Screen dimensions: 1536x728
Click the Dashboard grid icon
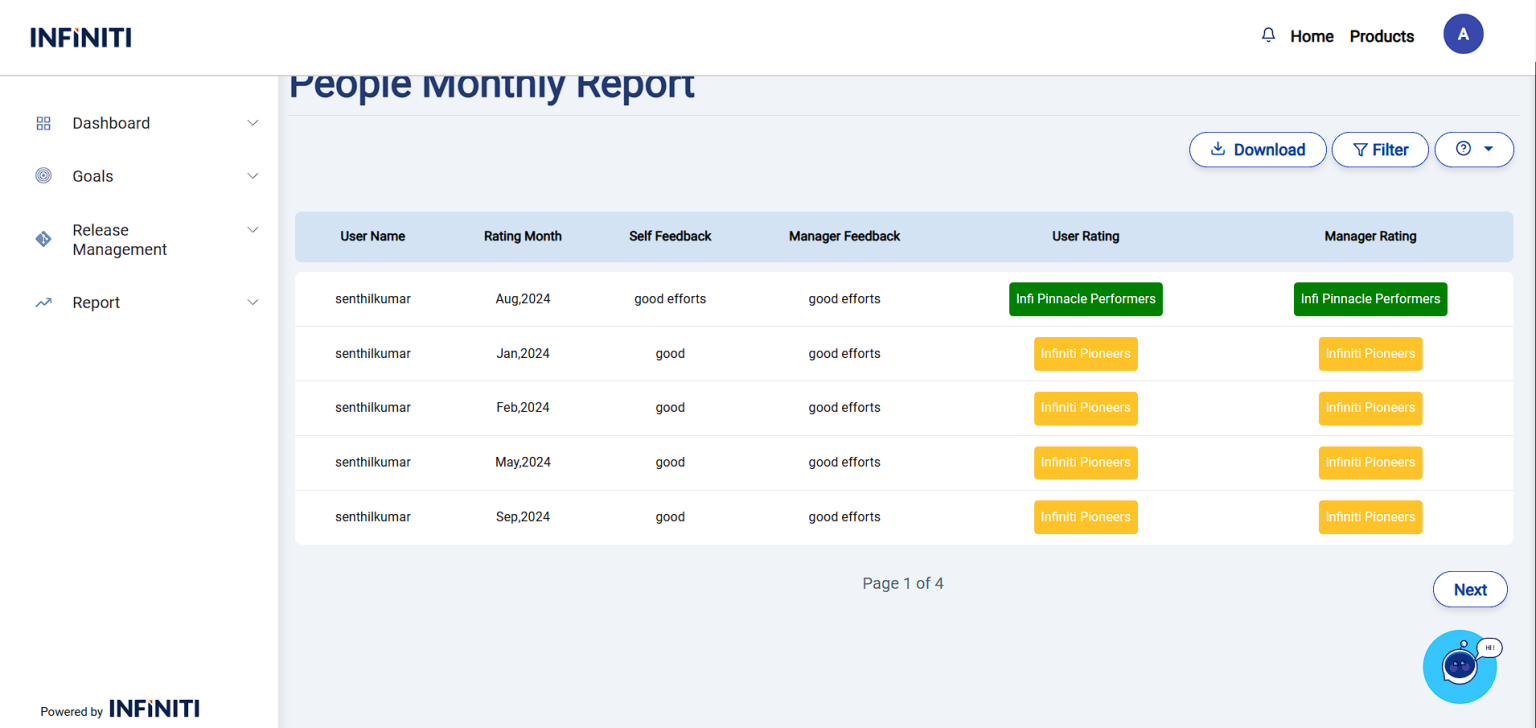tap(43, 123)
